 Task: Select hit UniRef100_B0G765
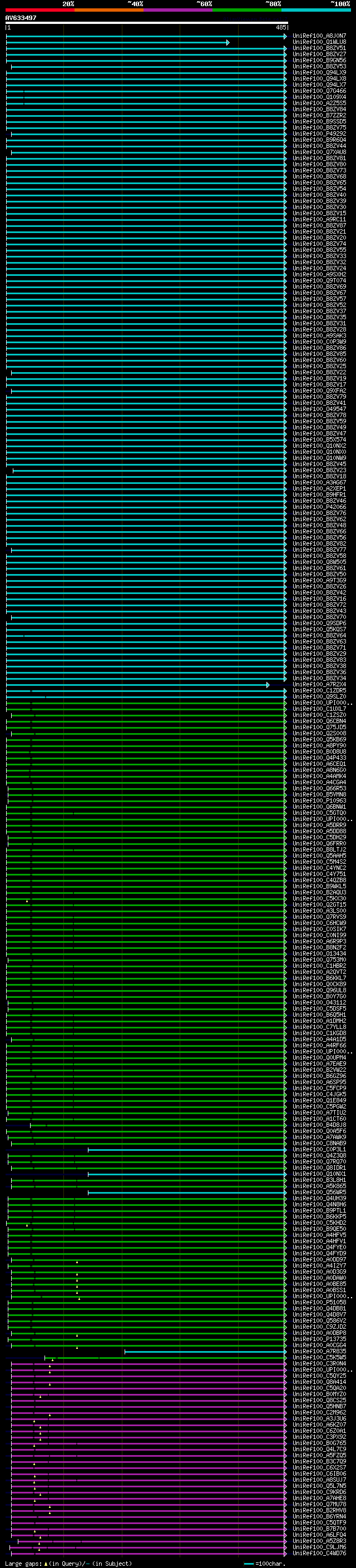tap(319, 1443)
